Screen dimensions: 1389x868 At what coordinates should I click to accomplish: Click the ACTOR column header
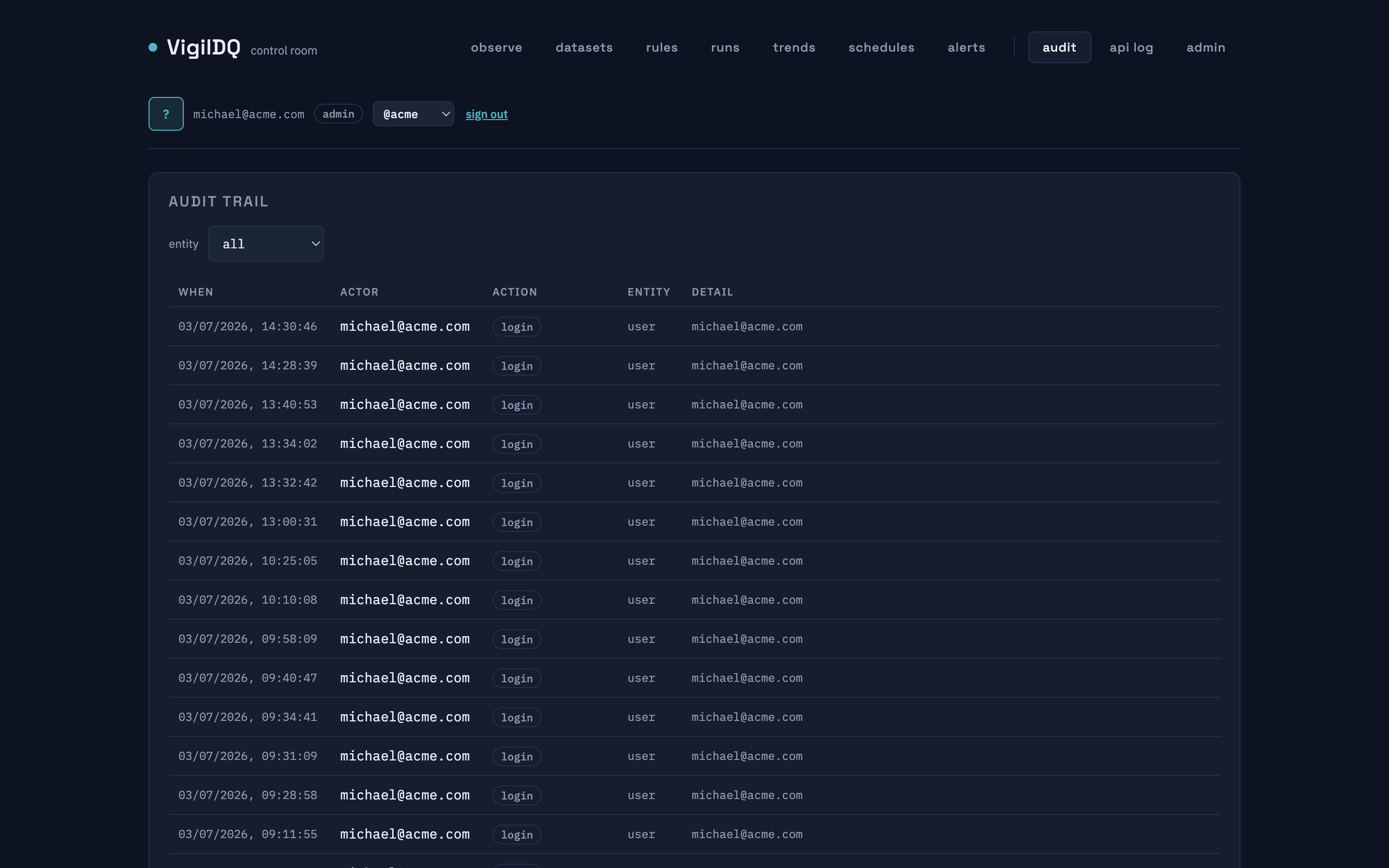click(x=359, y=292)
